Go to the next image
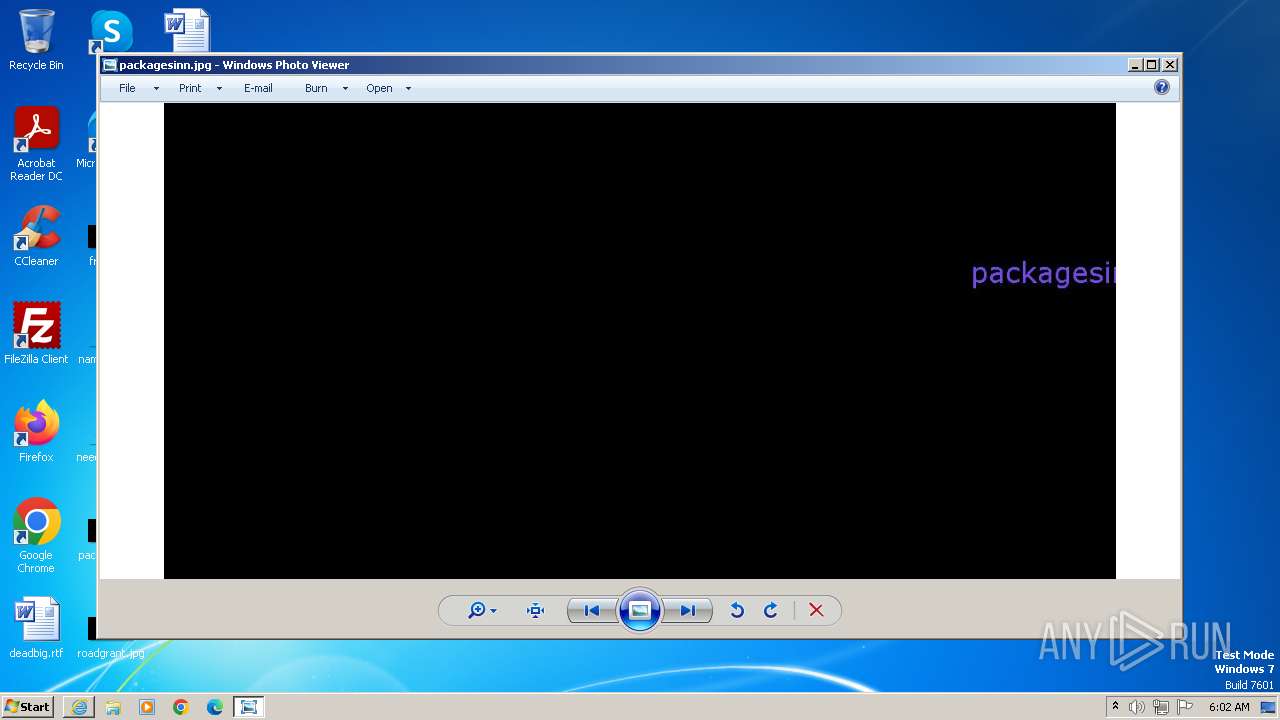Viewport: 1280px width, 720px height. click(688, 610)
